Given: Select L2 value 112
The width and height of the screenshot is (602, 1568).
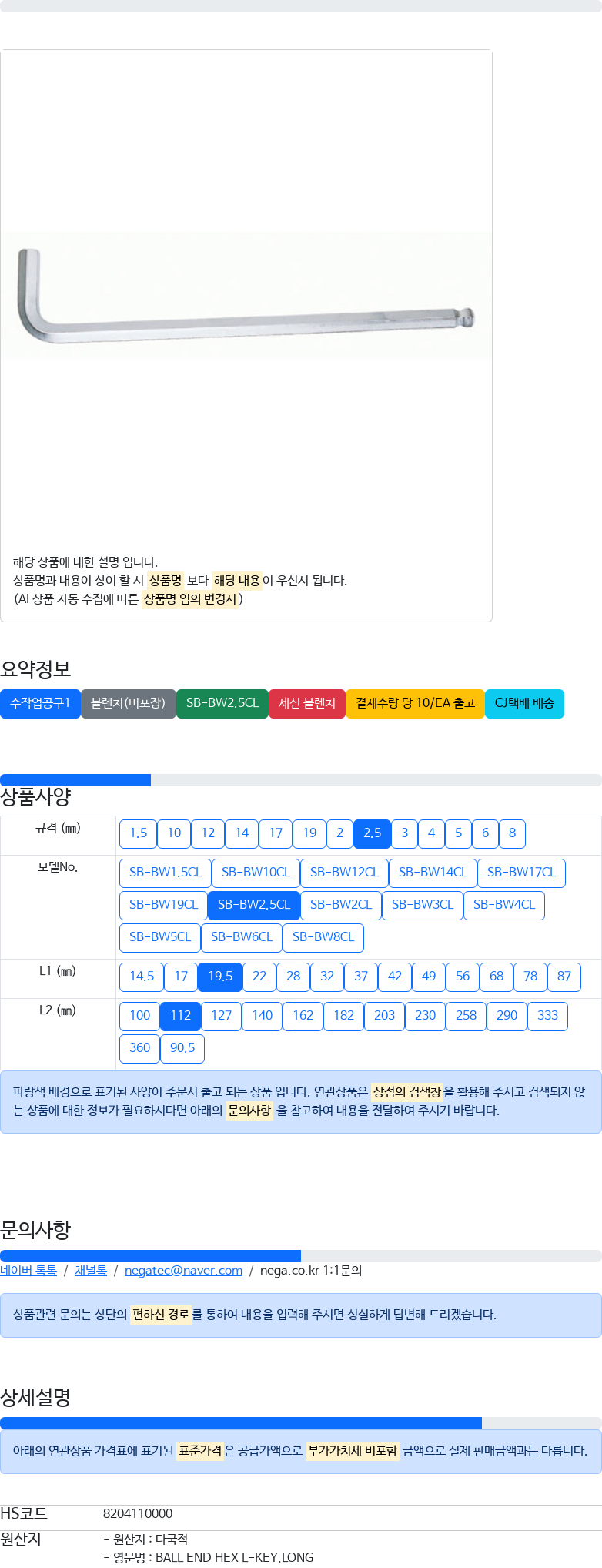Looking at the screenshot, I should coord(180,1016).
